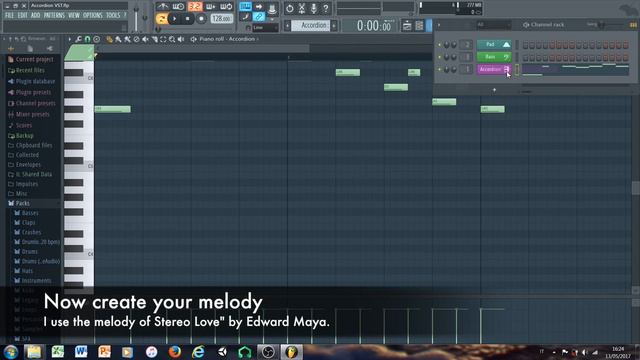The image size is (640, 360).
Task: Toggle the piano roll magnet snap icon
Action: pos(87,39)
